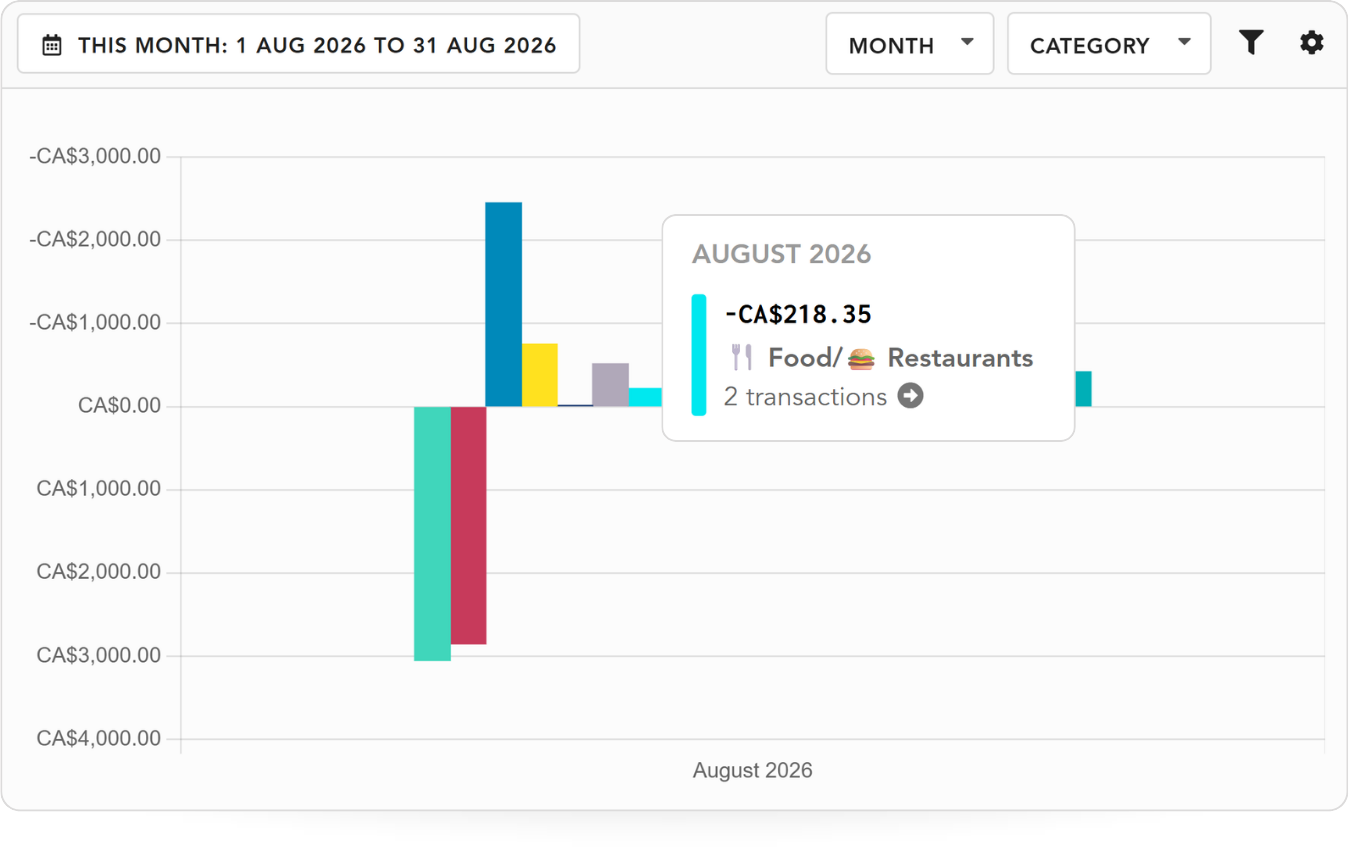Open chart settings gear icon
1349x847 pixels.
coord(1311,42)
